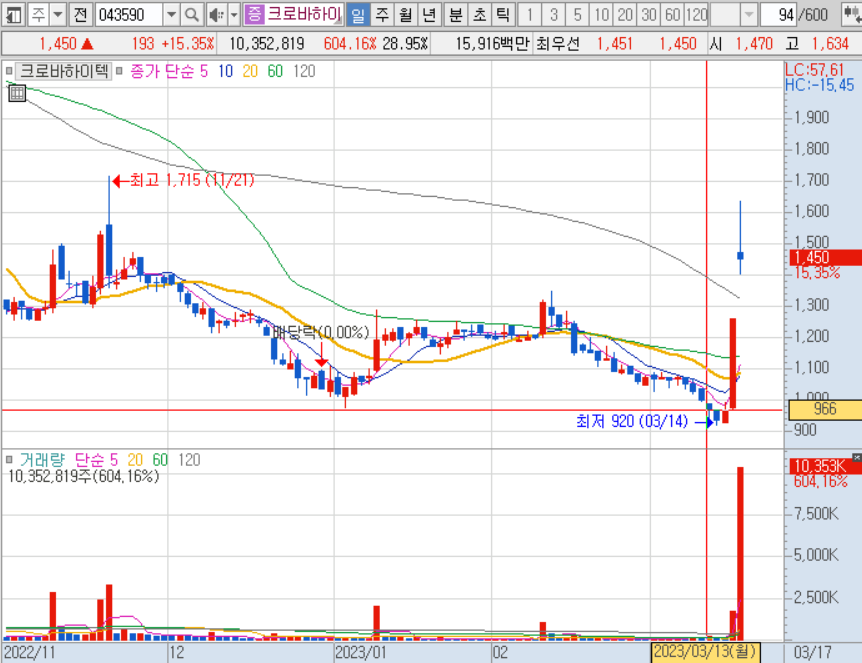Select the 5 interval button

coord(577,15)
